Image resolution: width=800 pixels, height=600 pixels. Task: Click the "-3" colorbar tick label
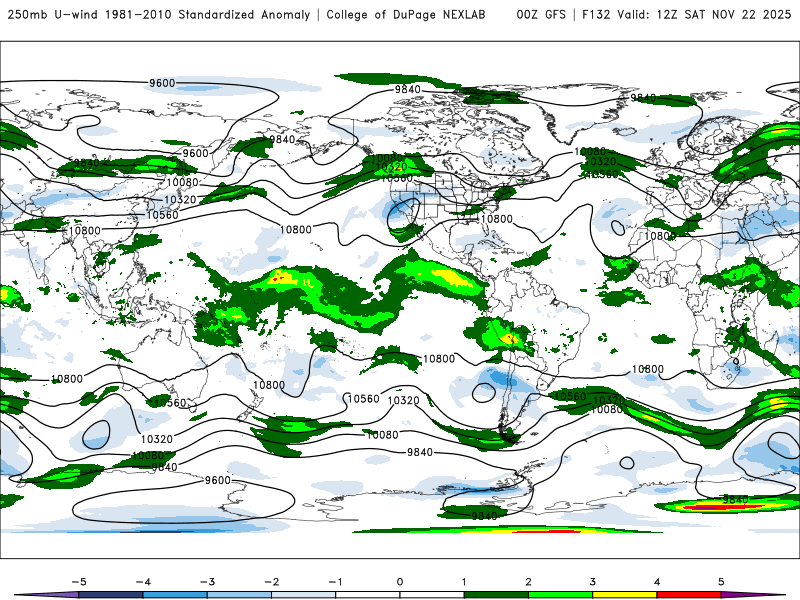207,582
